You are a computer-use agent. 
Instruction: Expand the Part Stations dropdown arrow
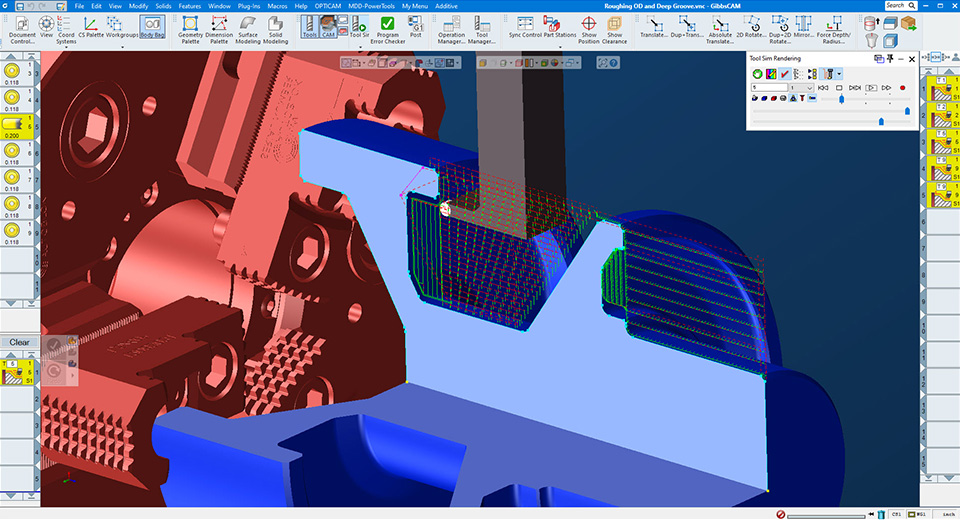pos(561,47)
